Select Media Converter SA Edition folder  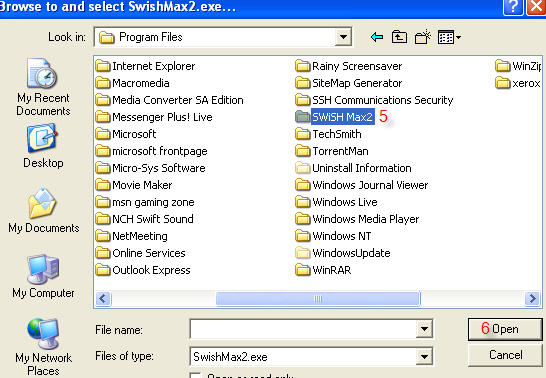click(169, 100)
